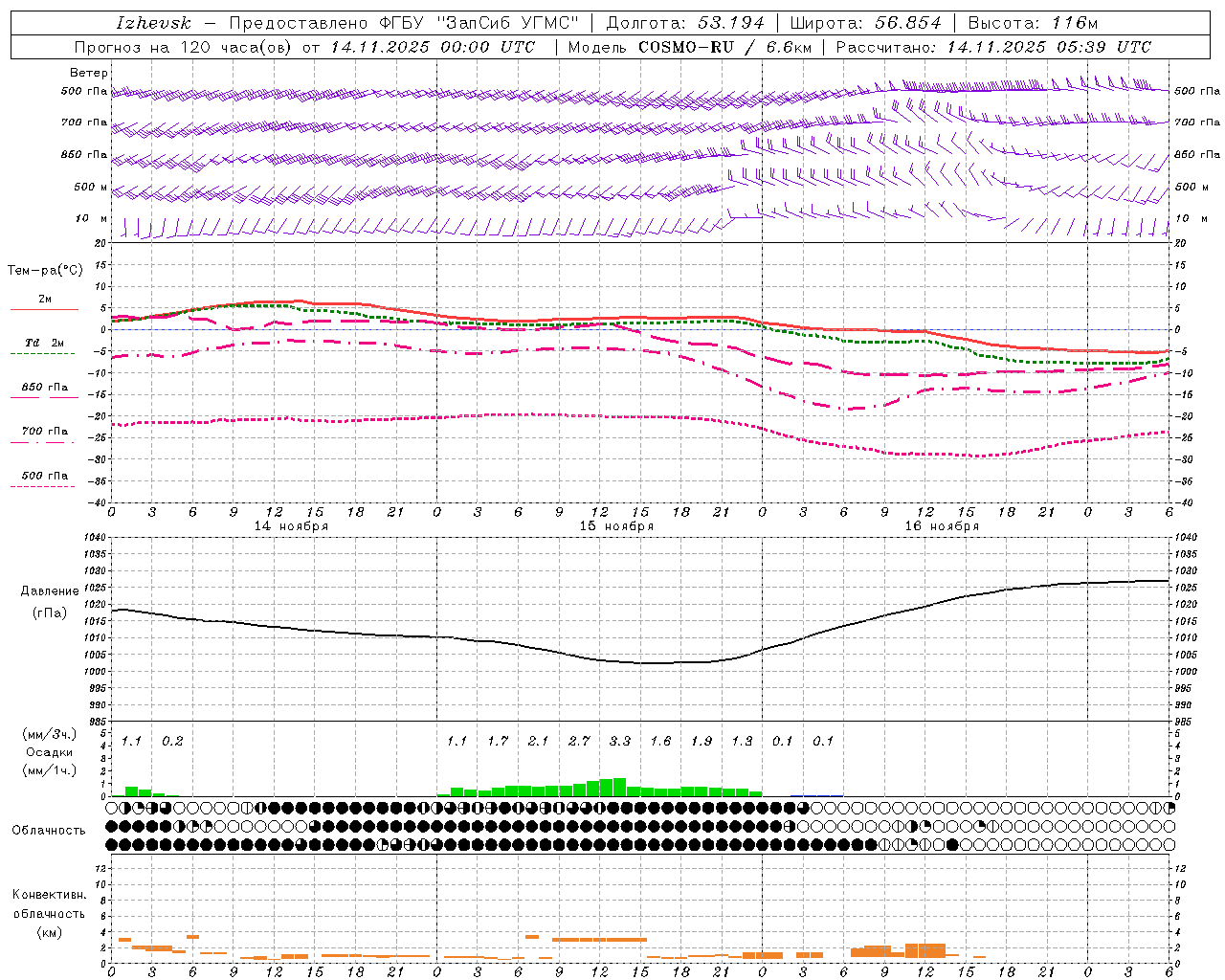The height and width of the screenshot is (980, 1225).
Task: Click the "(мм/3ч.)" units label
Action: pyautogui.click(x=50, y=734)
